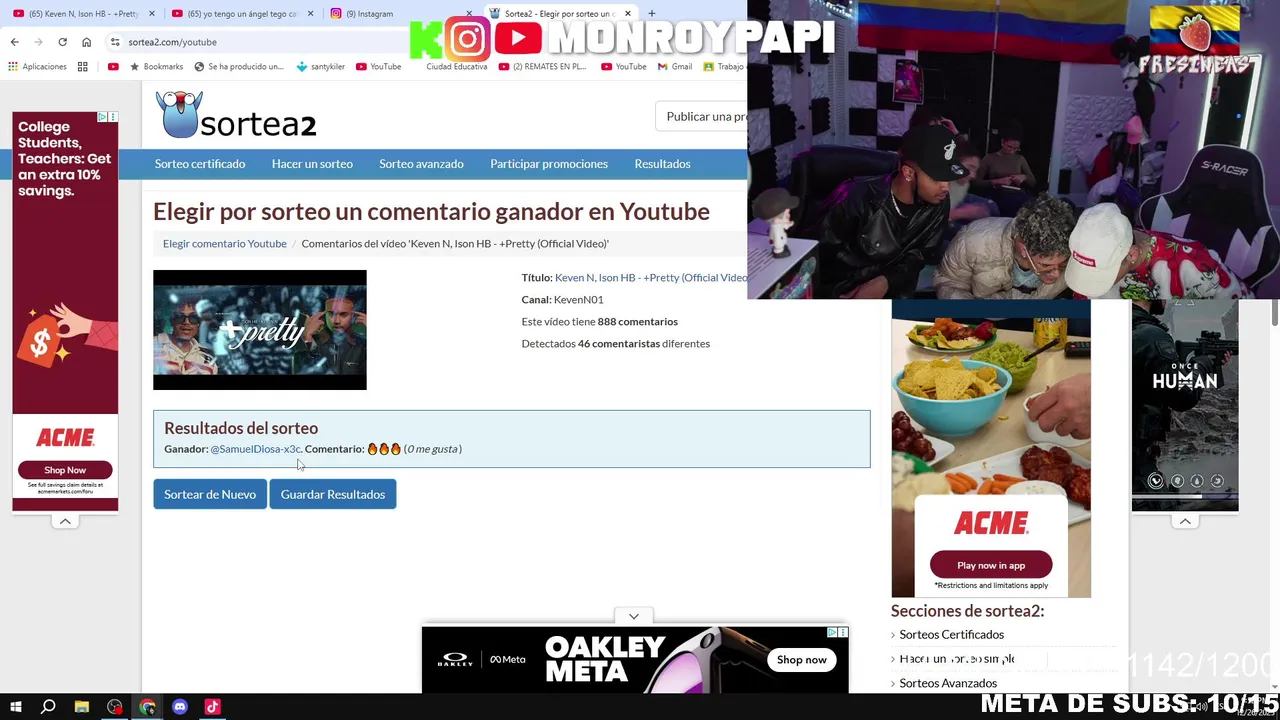This screenshot has width=1280, height=720.
Task: Click the 'Publicar una pr...' button
Action: (702, 116)
